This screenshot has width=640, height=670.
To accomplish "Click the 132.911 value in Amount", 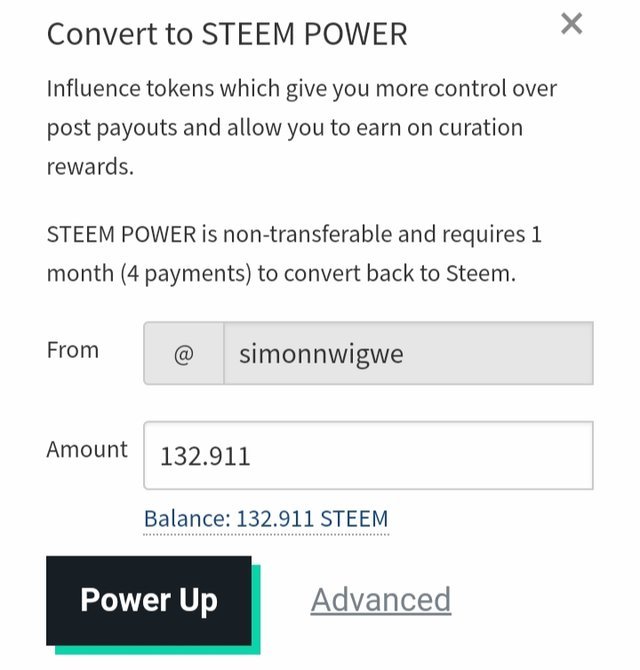I will coord(205,457).
